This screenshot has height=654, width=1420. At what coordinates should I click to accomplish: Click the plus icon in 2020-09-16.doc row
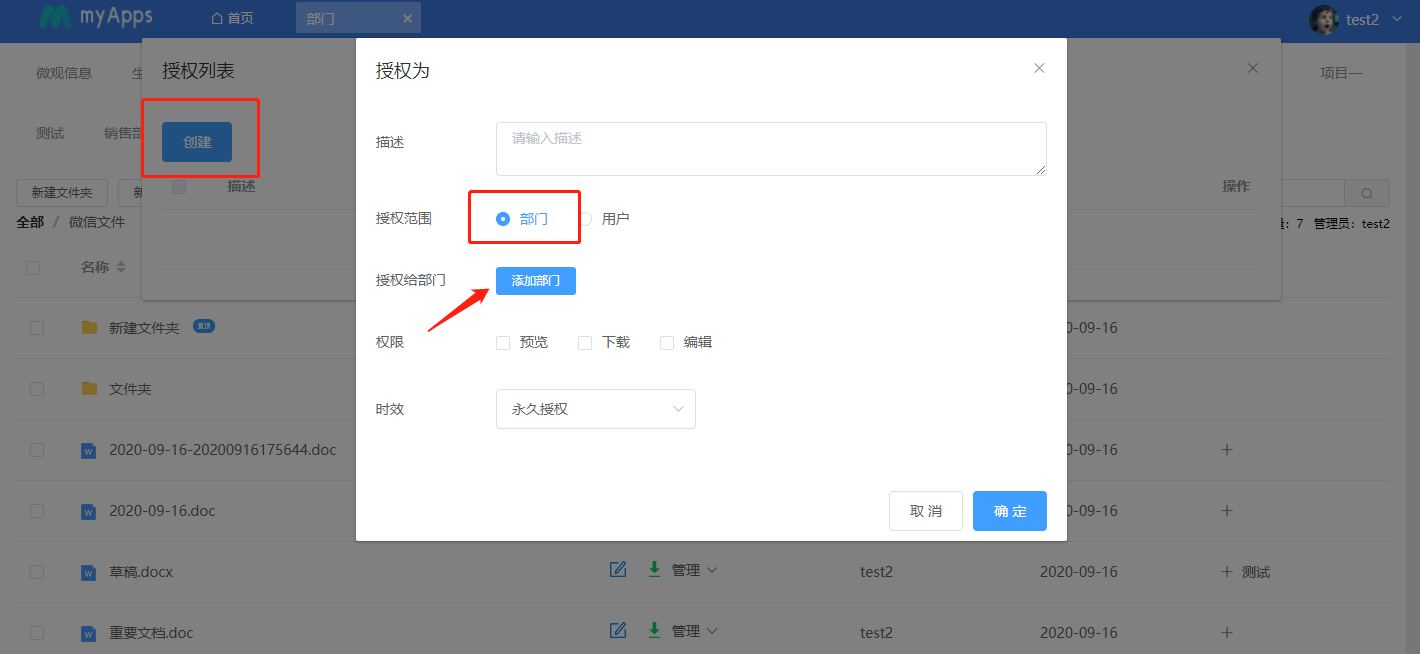(x=1227, y=511)
